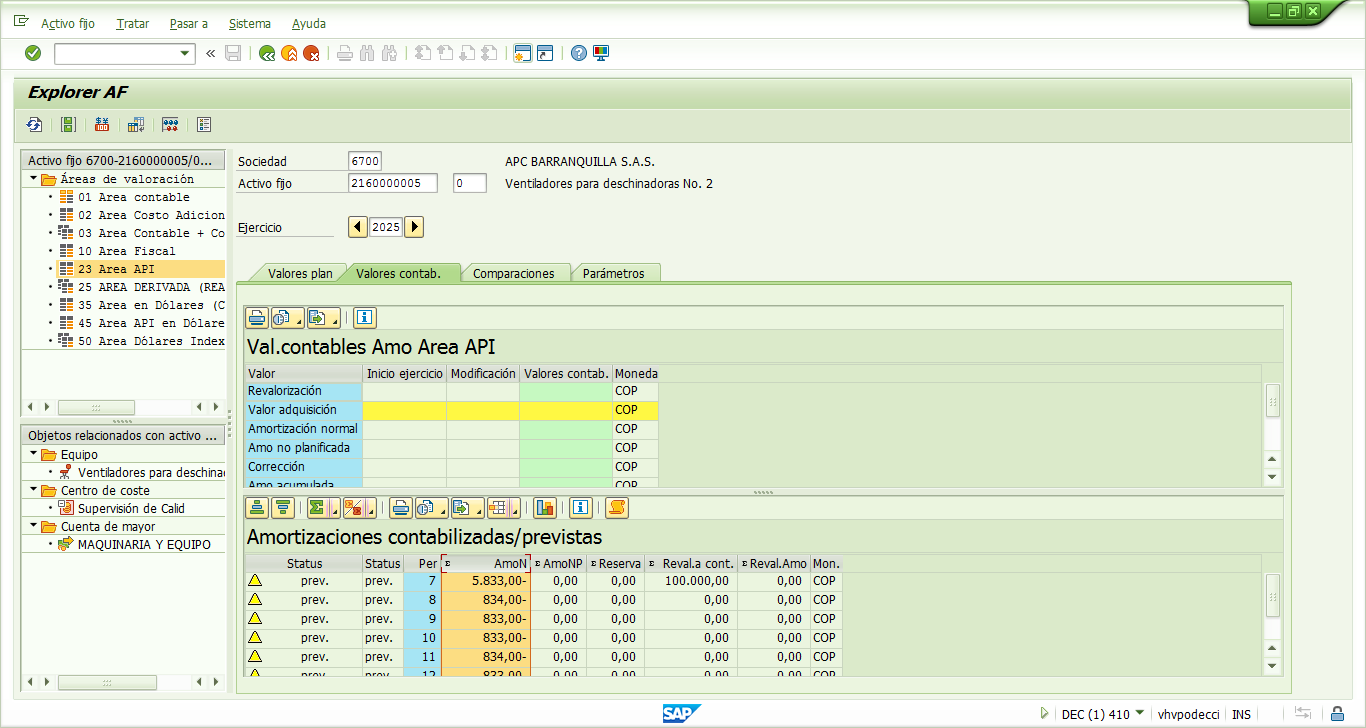The height and width of the screenshot is (728, 1366).
Task: Click the red Cancel icon
Action: pyautogui.click(x=312, y=53)
